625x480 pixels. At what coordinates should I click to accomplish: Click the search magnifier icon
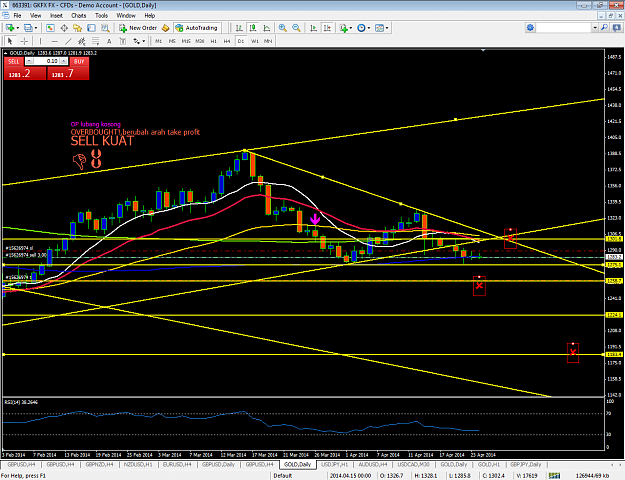point(605,28)
